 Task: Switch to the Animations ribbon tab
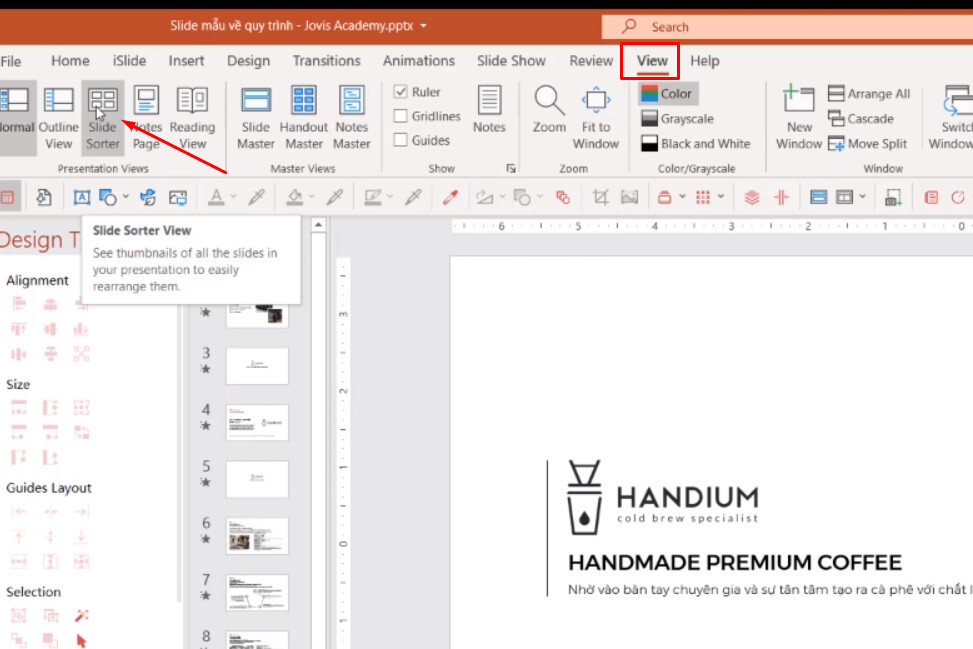coord(418,61)
